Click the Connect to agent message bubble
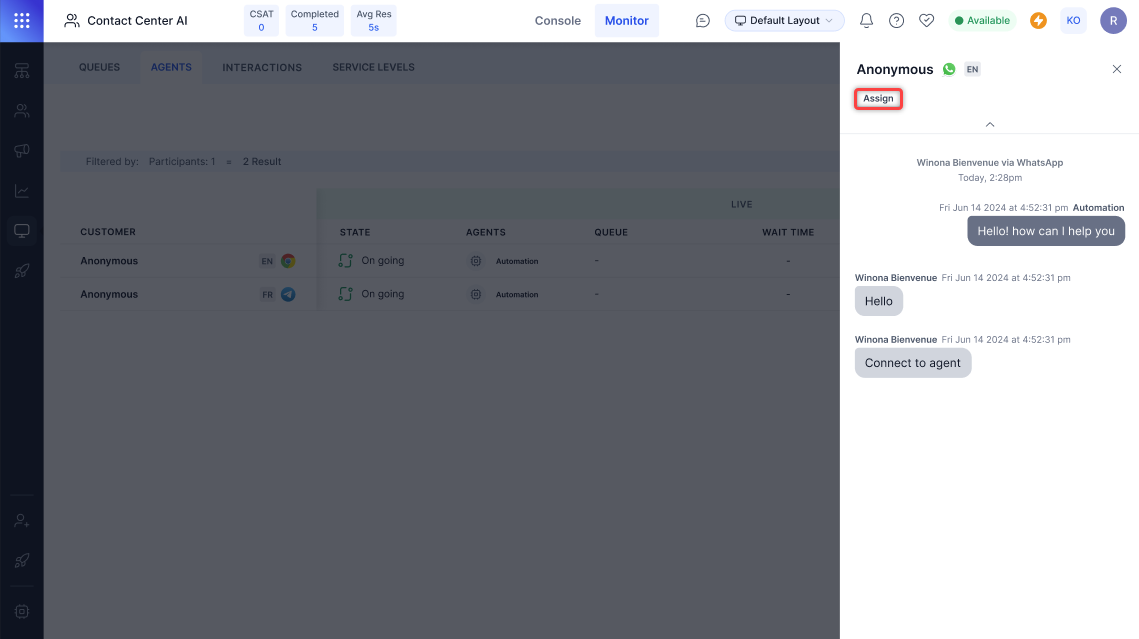 [x=913, y=363]
